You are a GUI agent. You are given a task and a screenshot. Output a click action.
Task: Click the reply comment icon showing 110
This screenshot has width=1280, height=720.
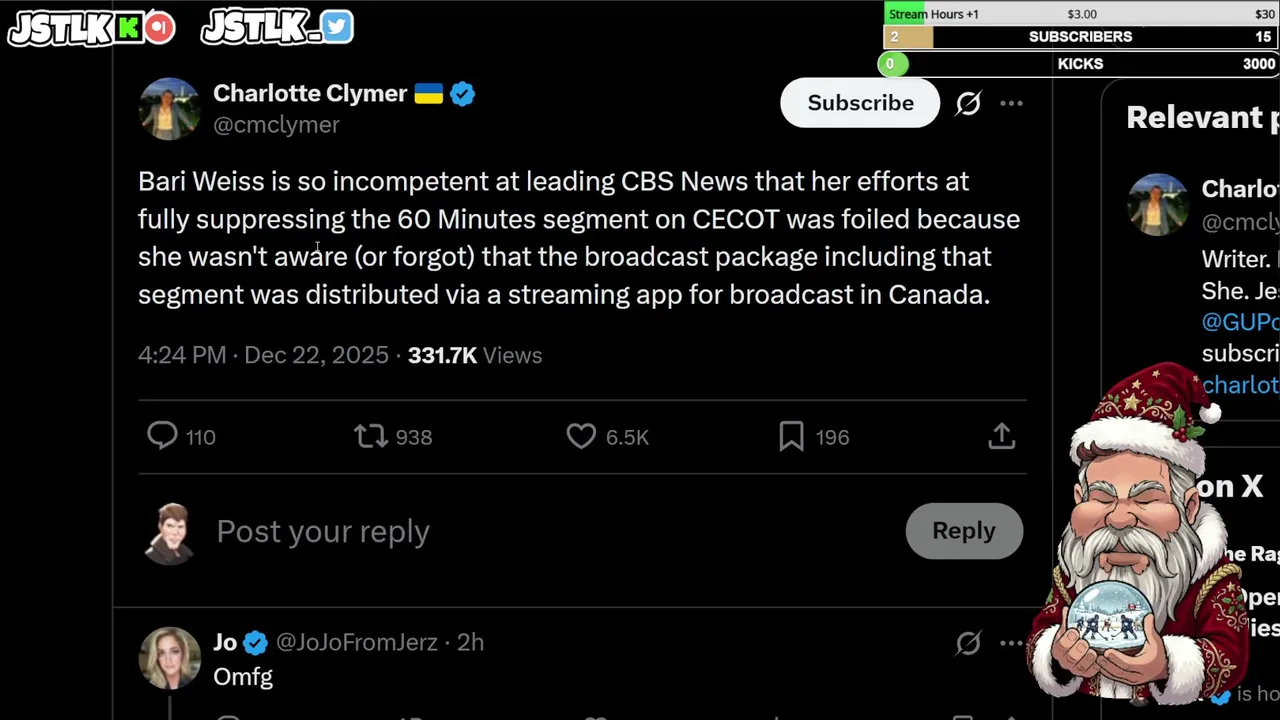(x=162, y=436)
